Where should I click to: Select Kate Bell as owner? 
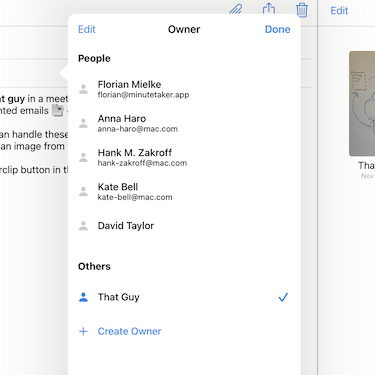pos(184,191)
